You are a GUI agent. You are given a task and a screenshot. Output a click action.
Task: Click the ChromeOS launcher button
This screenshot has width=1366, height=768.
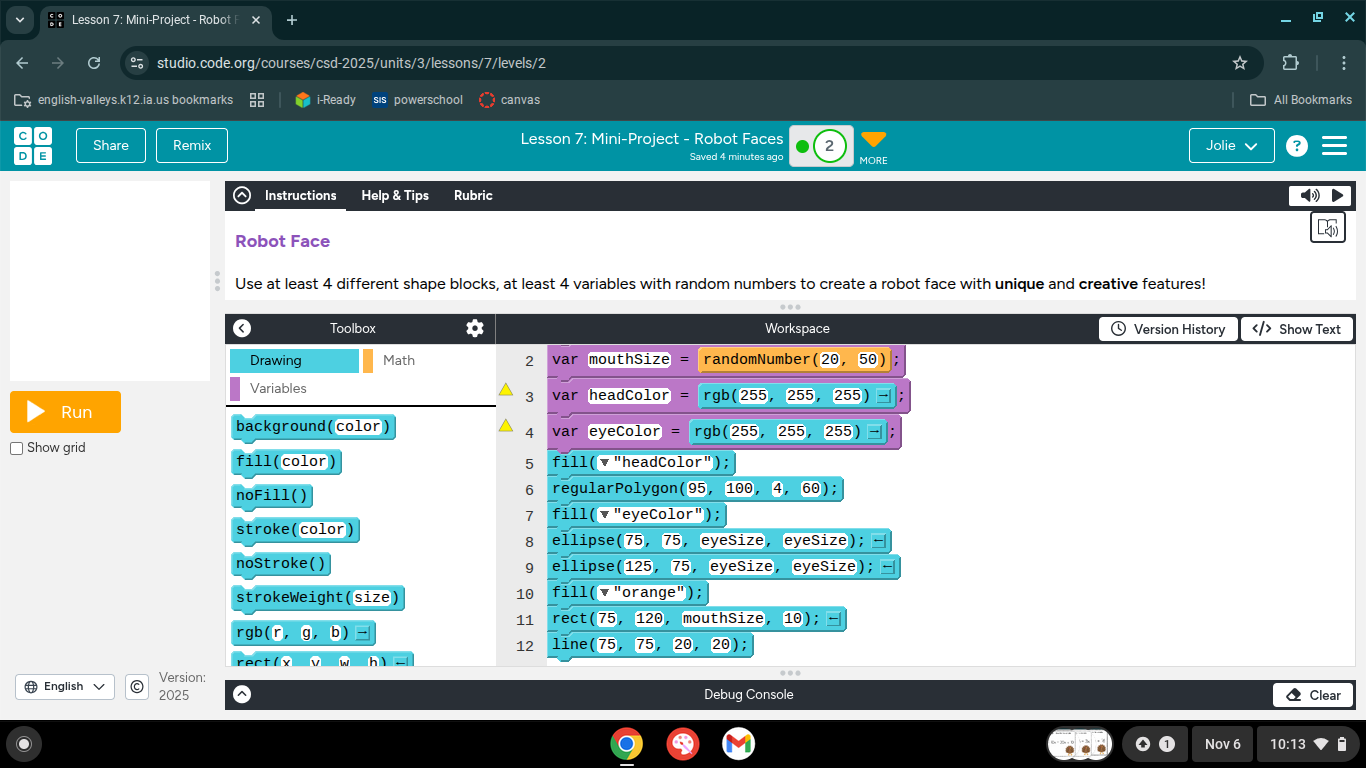tap(24, 744)
